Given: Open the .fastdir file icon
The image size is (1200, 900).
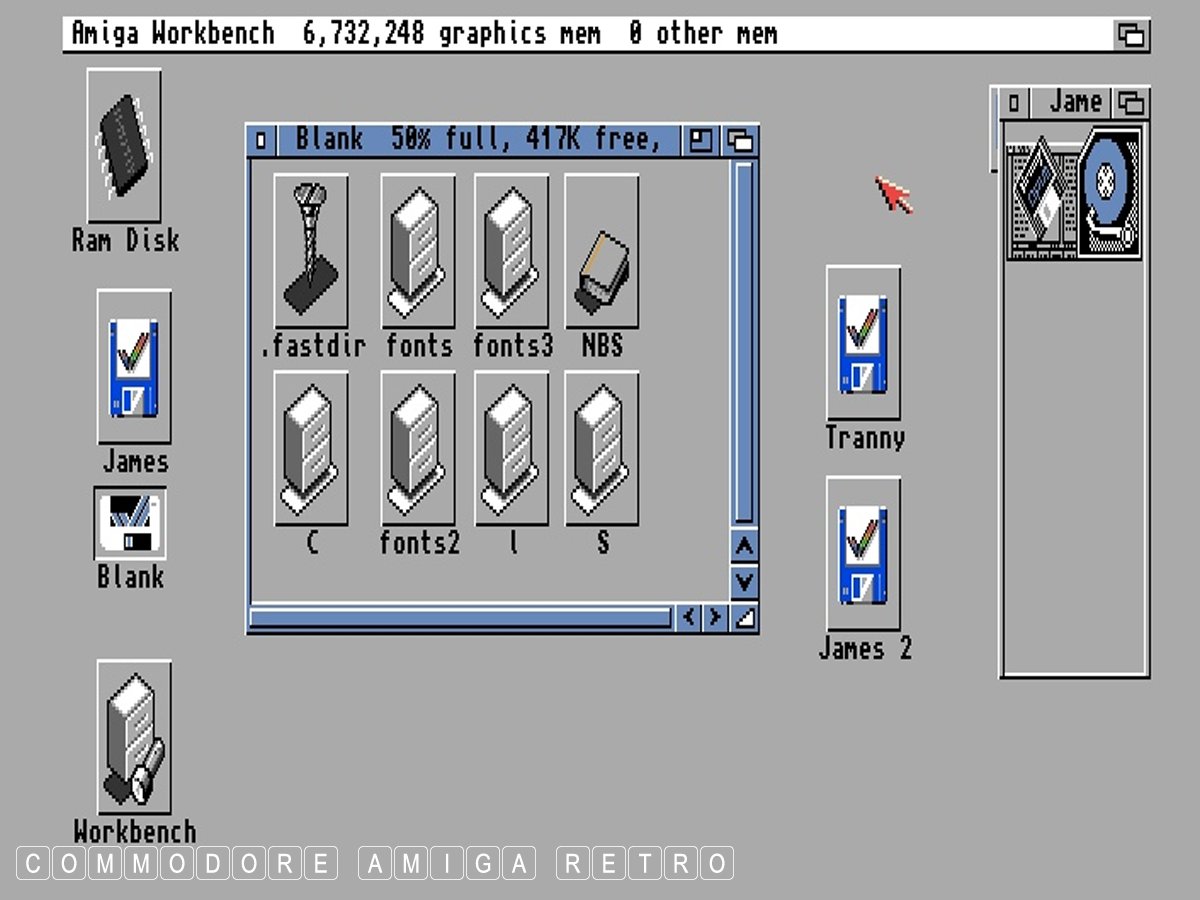Looking at the screenshot, I should (x=311, y=250).
